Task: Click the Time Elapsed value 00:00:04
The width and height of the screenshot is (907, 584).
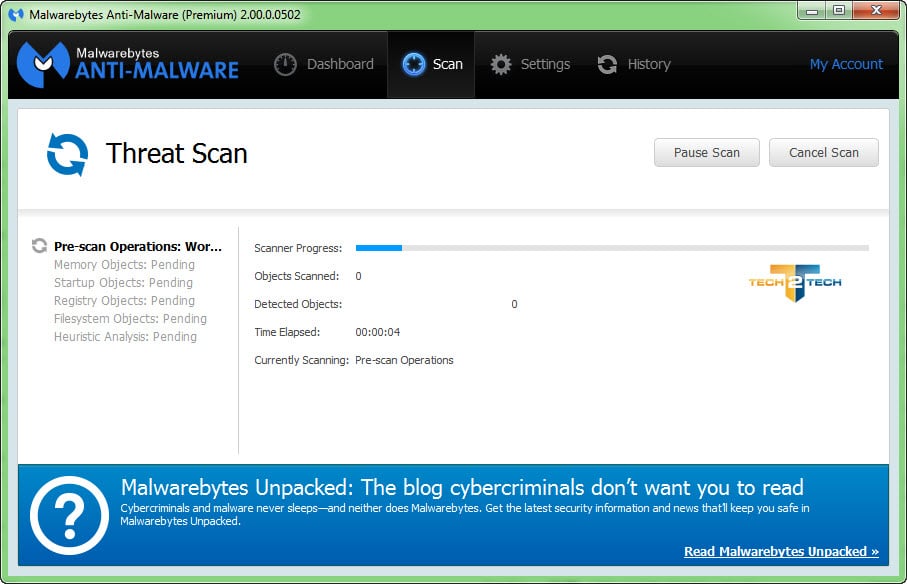Action: click(x=378, y=332)
